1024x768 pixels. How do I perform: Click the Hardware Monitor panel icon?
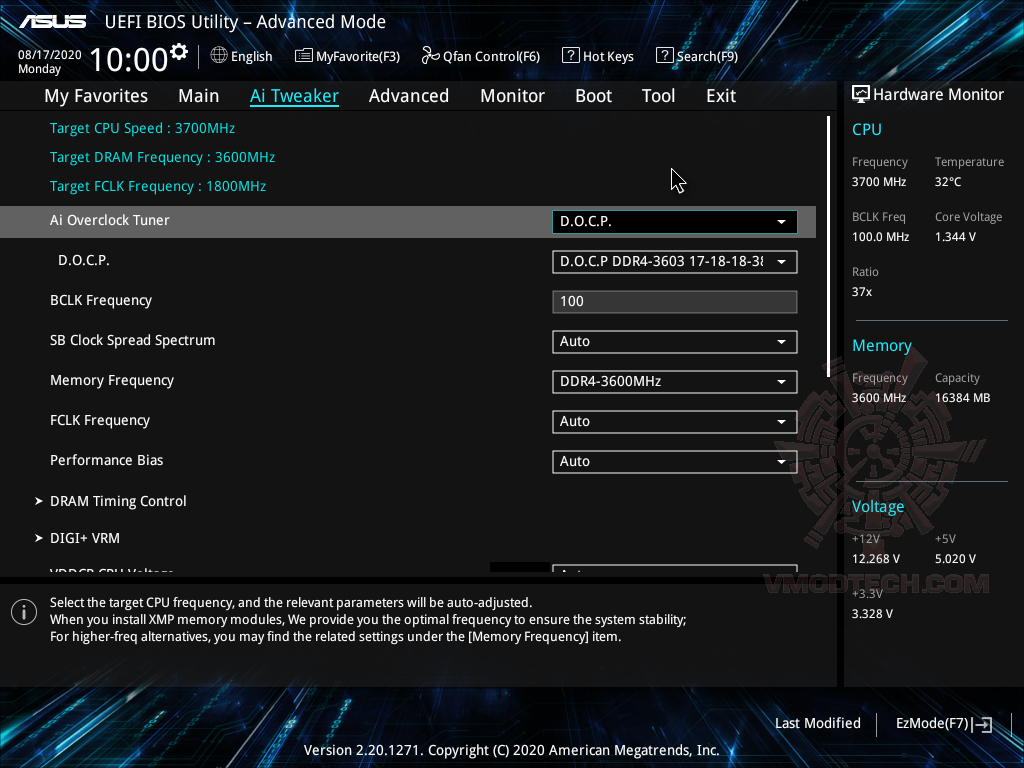(x=862, y=94)
